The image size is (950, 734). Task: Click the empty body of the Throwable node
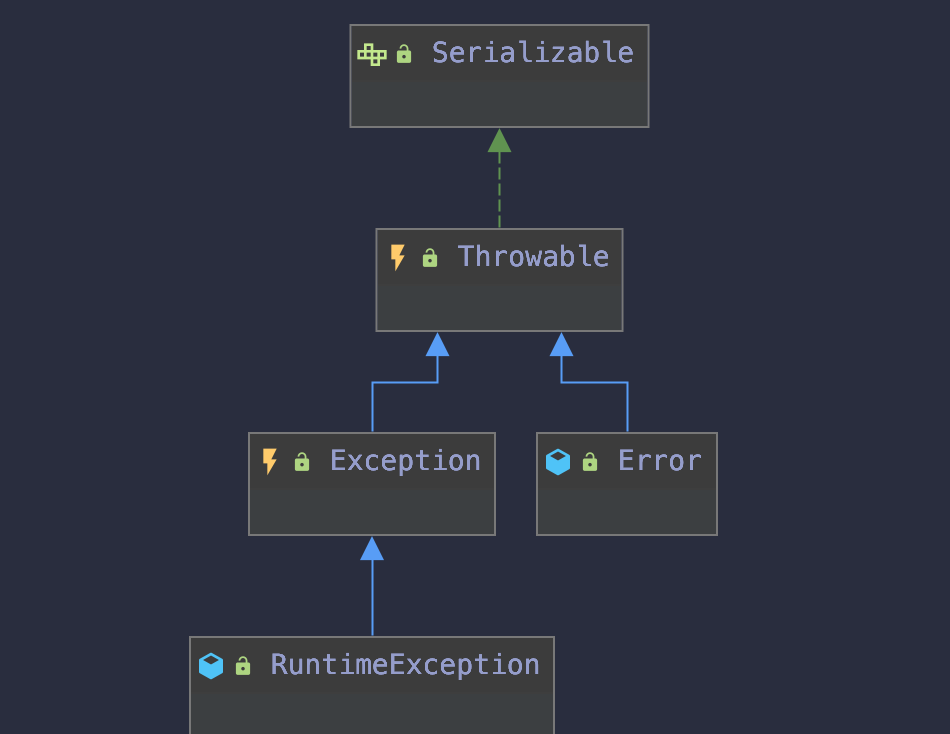499,303
